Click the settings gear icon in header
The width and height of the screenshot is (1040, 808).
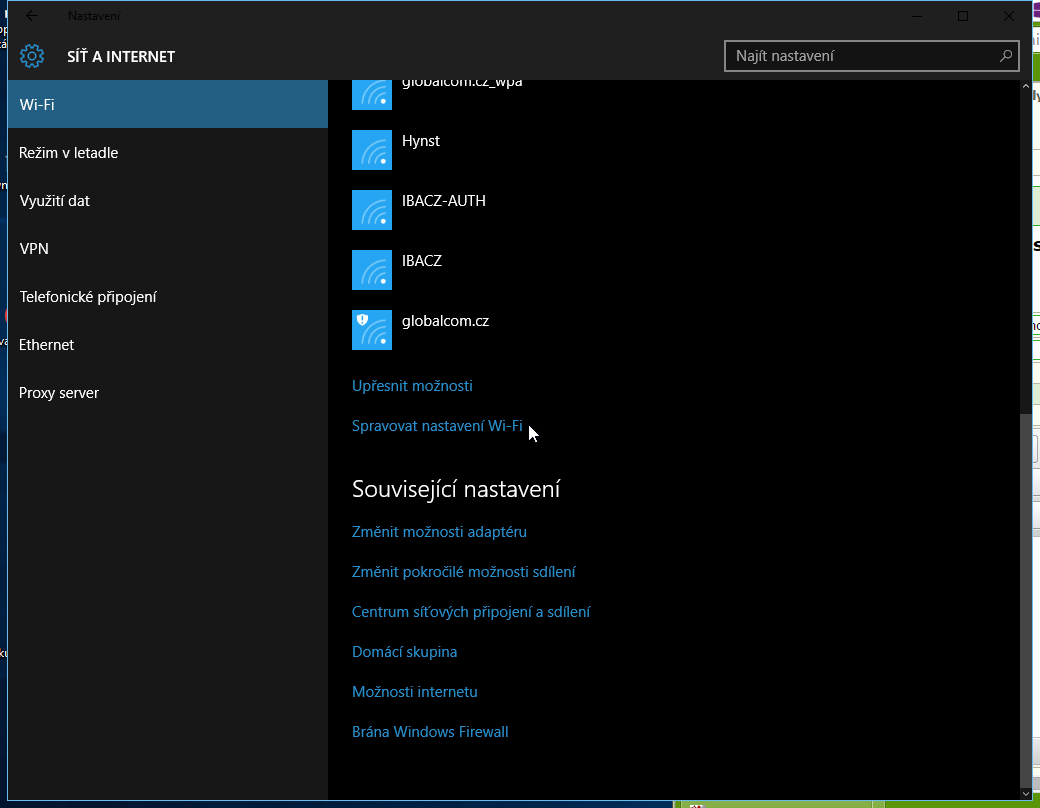coord(32,56)
